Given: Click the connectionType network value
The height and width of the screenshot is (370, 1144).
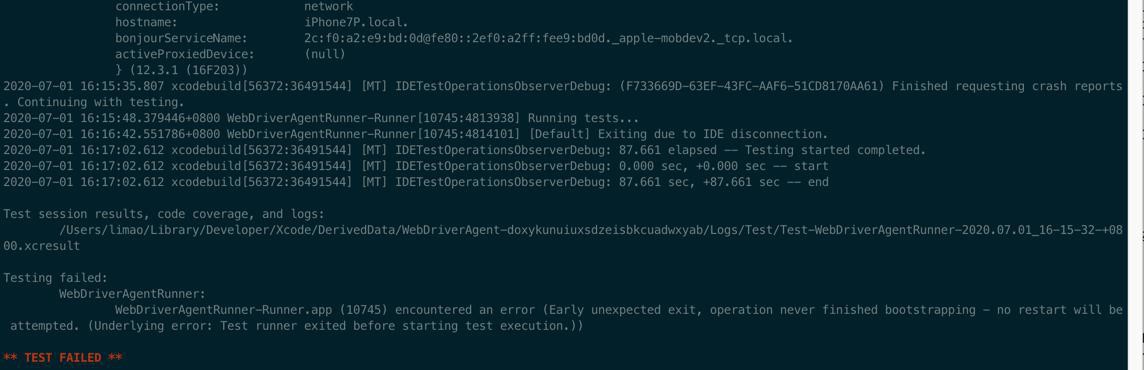Looking at the screenshot, I should (328, 7).
